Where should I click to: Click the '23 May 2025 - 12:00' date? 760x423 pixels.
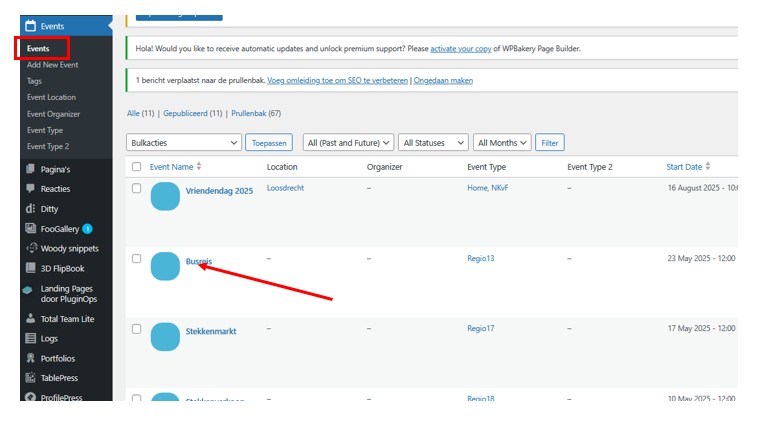tap(701, 258)
